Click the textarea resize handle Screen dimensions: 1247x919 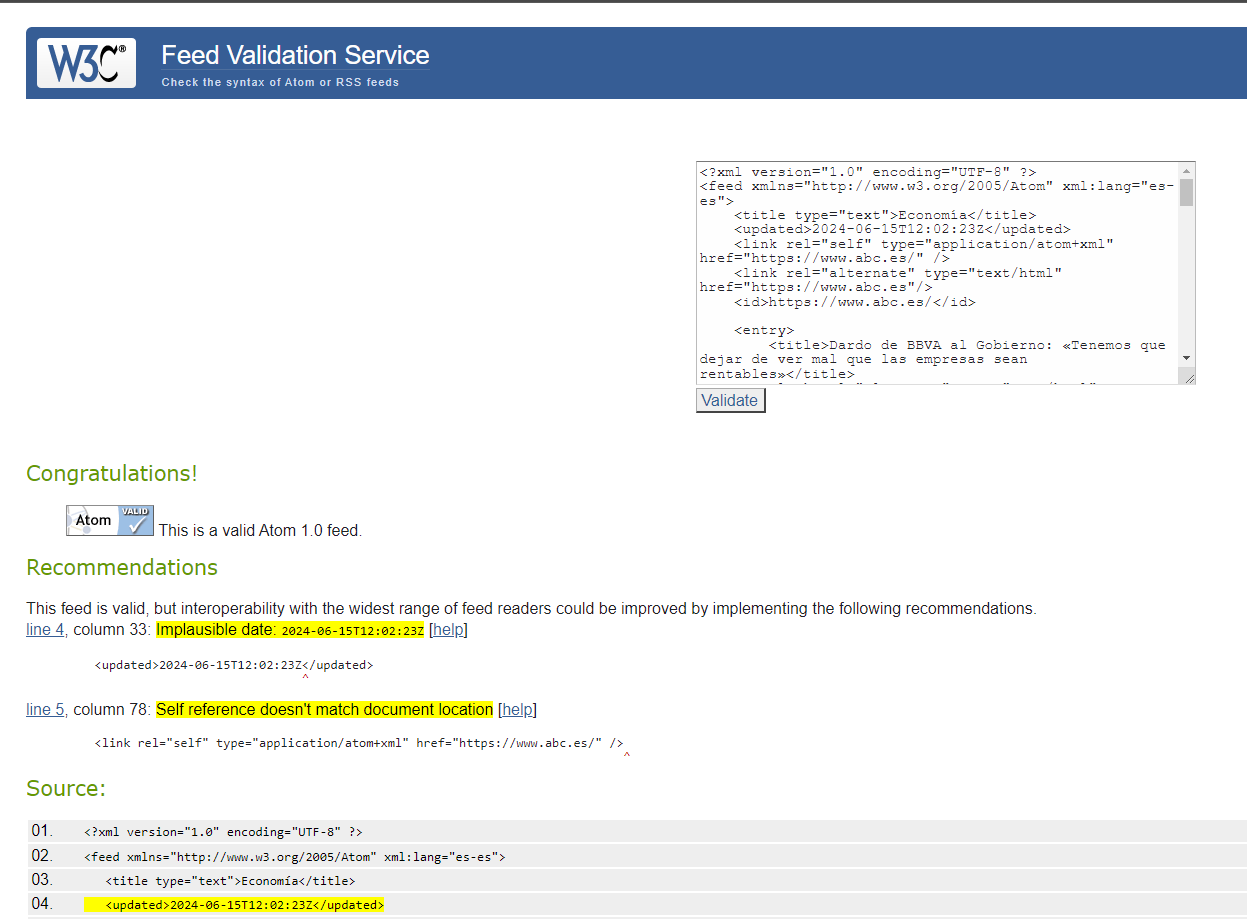tap(1188, 377)
